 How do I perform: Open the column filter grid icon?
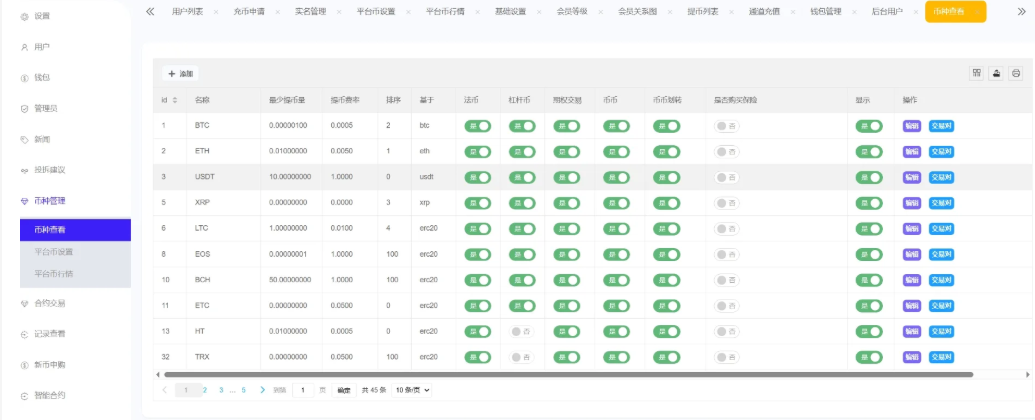click(976, 73)
